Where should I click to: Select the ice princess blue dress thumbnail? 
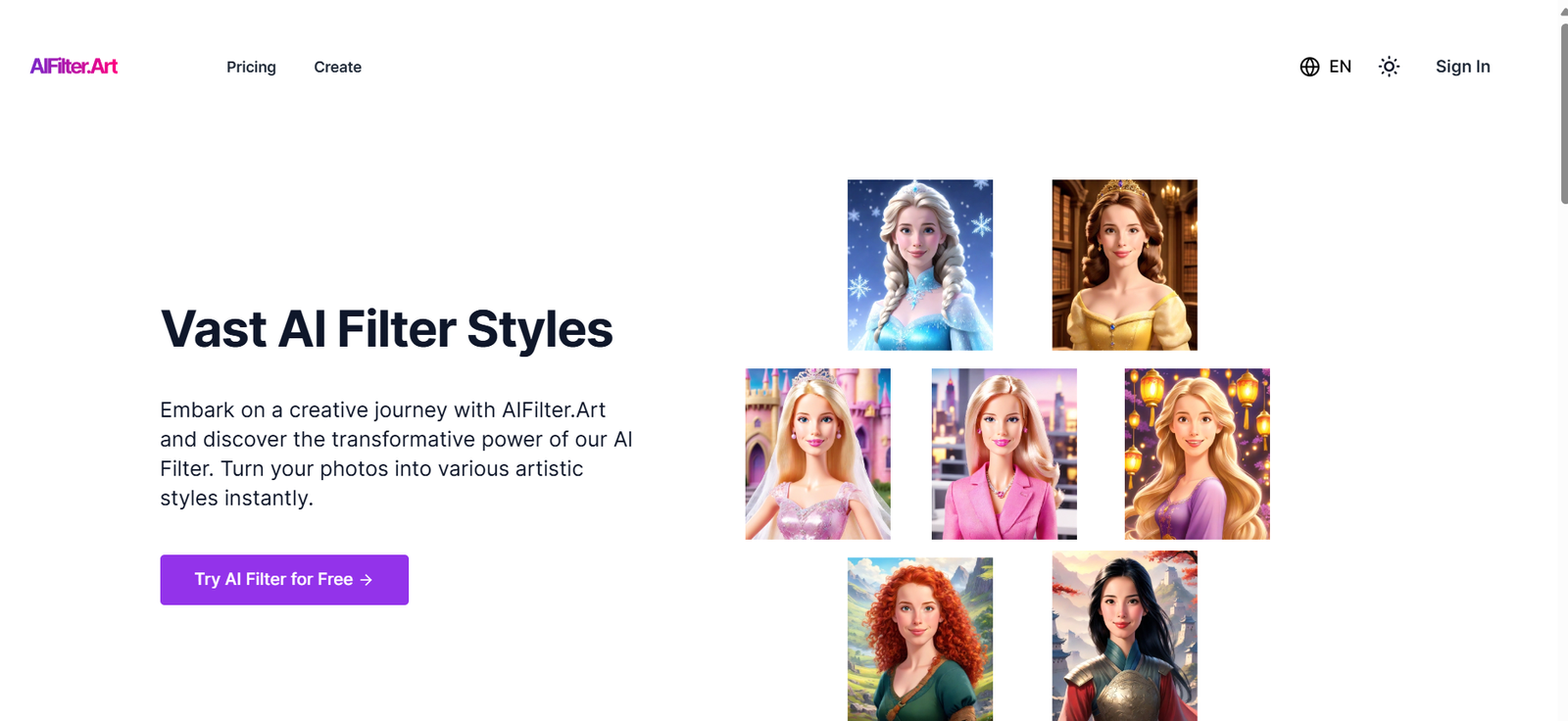pos(920,264)
